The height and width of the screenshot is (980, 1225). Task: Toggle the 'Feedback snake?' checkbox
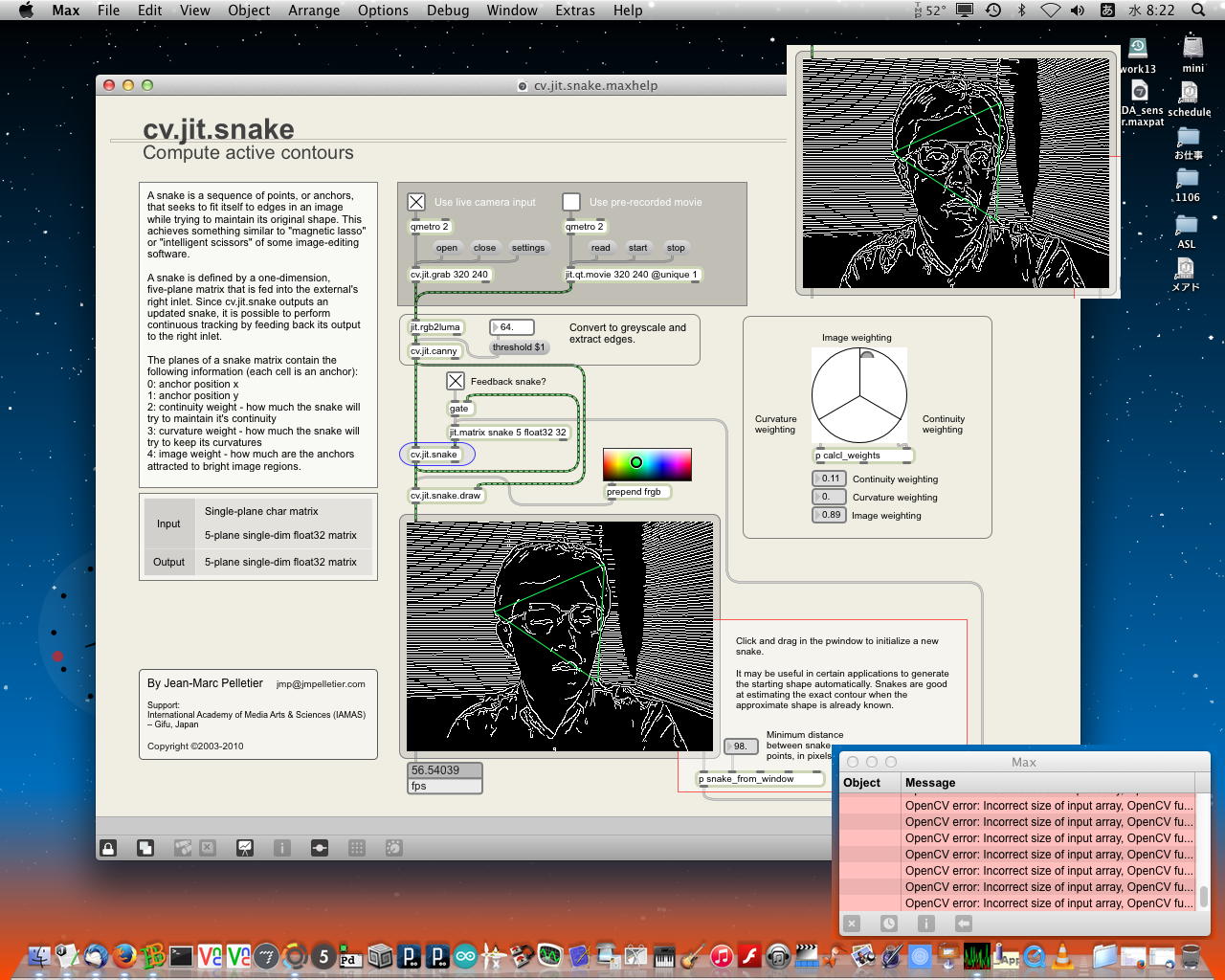pos(456,381)
